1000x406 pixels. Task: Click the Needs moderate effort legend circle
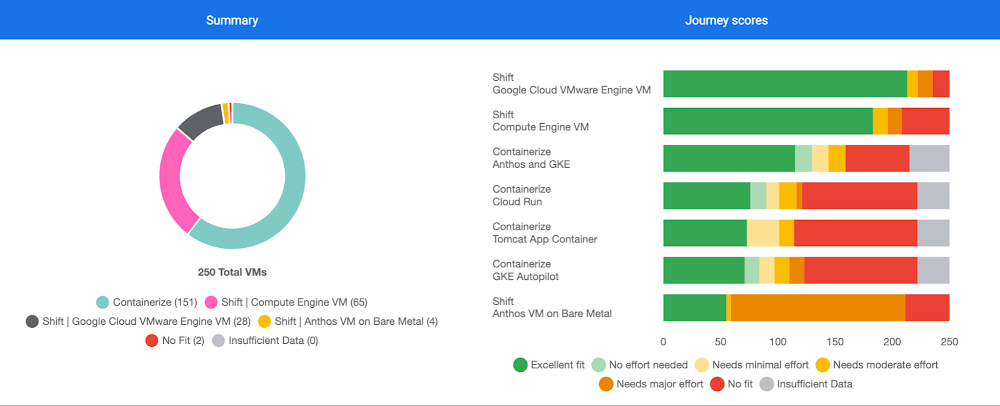coord(821,365)
